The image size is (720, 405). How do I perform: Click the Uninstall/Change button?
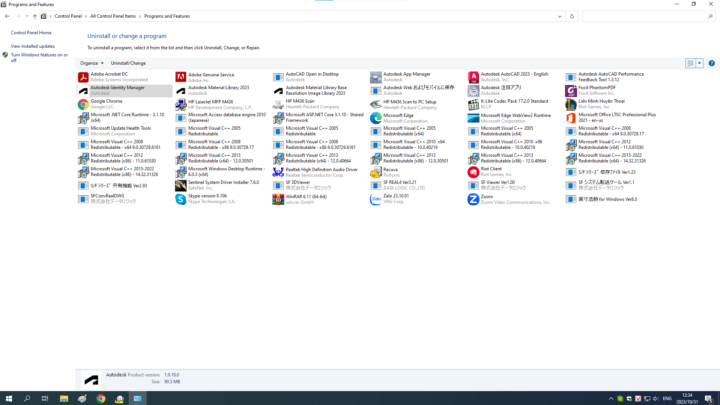[128, 63]
